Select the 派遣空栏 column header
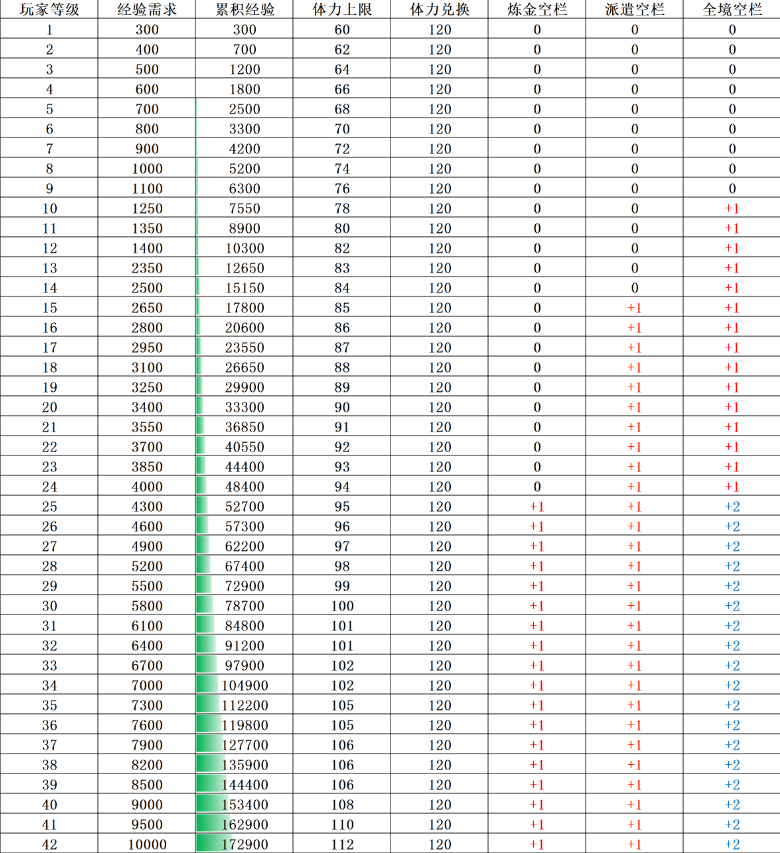The height and width of the screenshot is (853, 780). click(634, 9)
